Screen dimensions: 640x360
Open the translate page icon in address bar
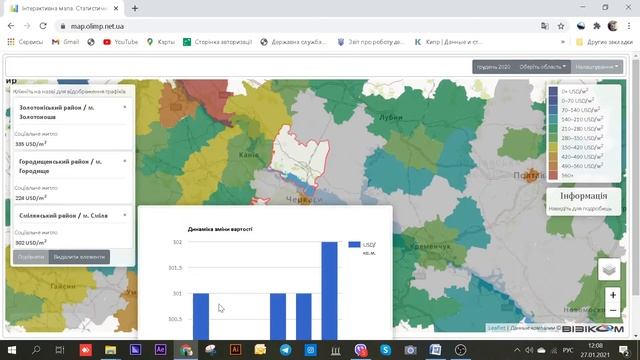coord(544,26)
